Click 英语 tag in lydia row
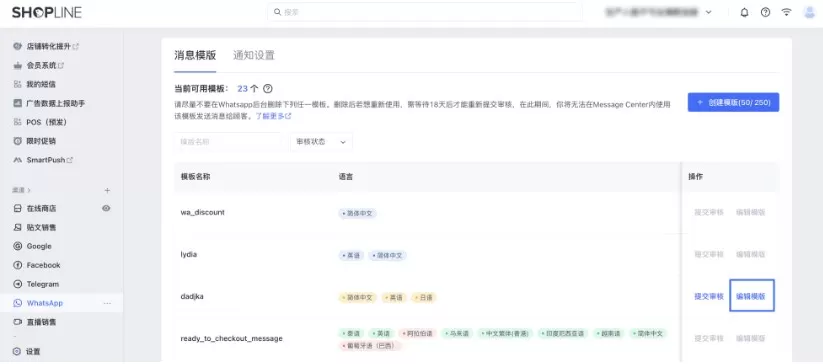The height and width of the screenshot is (364, 823). (x=351, y=255)
